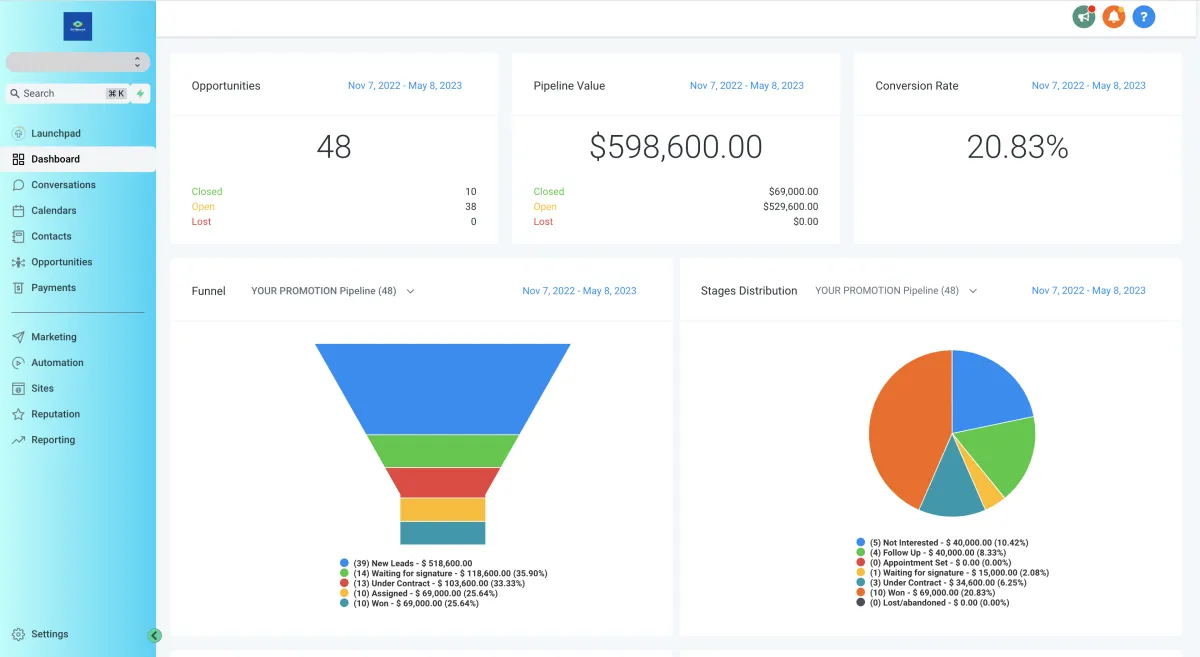Open Launchpad from sidebar menu

pyautogui.click(x=56, y=133)
